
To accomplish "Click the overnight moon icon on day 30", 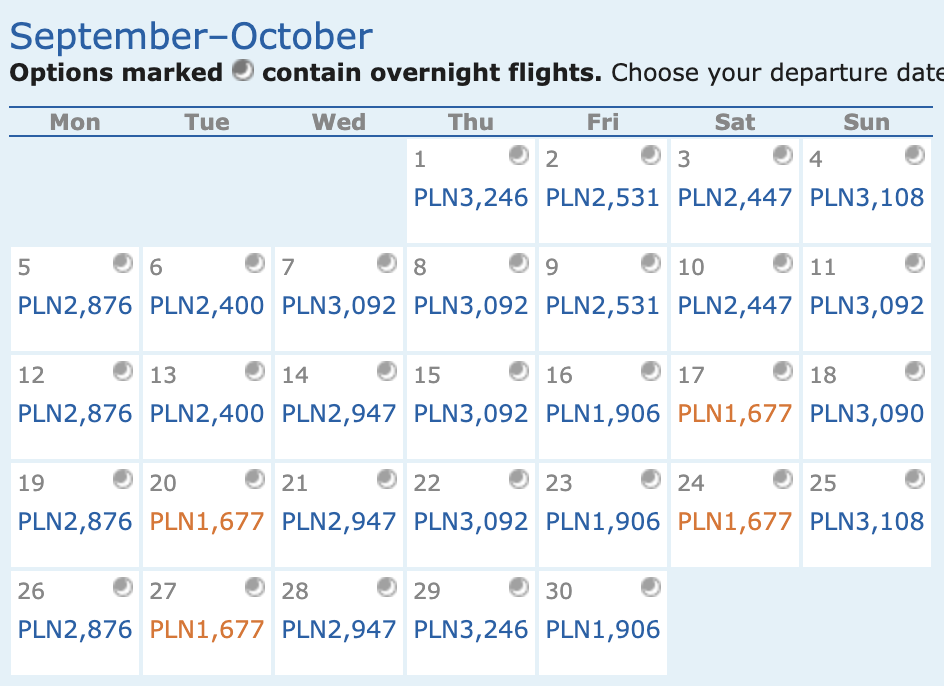I will click(x=651, y=587).
